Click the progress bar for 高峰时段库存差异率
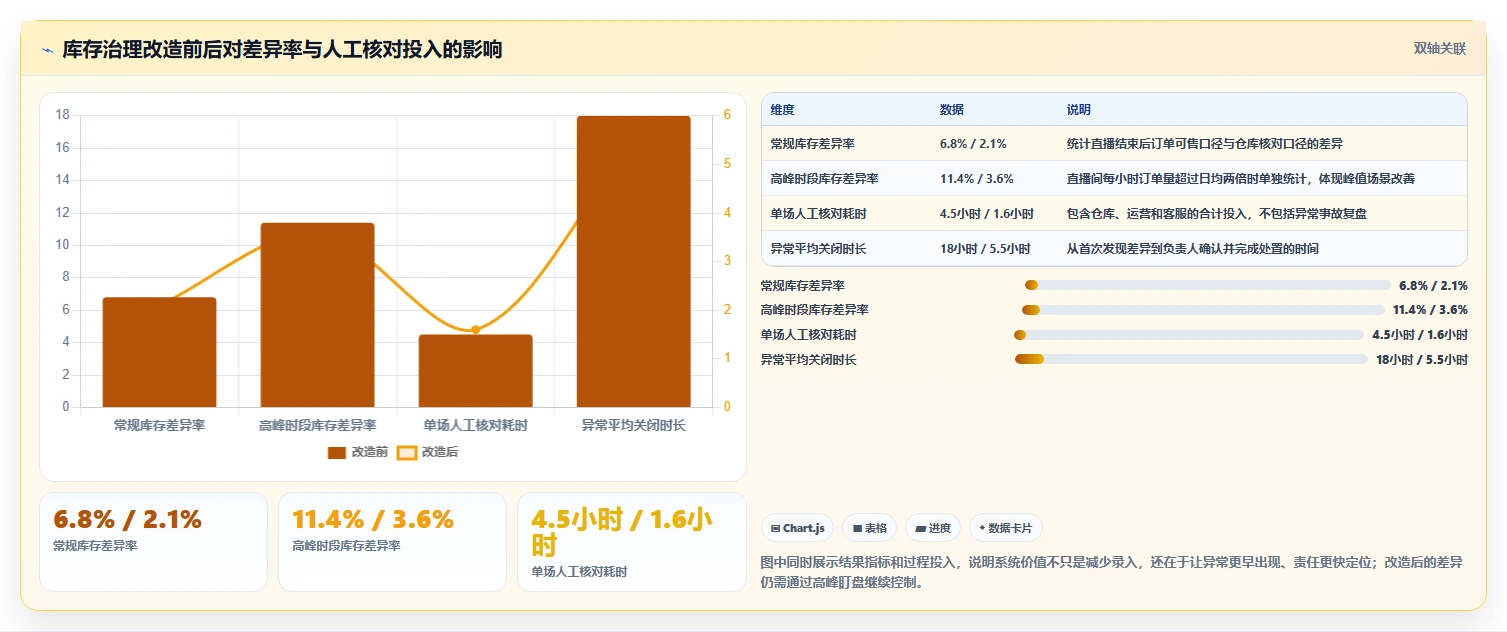Screen dimensions: 1507x632 (1203, 310)
